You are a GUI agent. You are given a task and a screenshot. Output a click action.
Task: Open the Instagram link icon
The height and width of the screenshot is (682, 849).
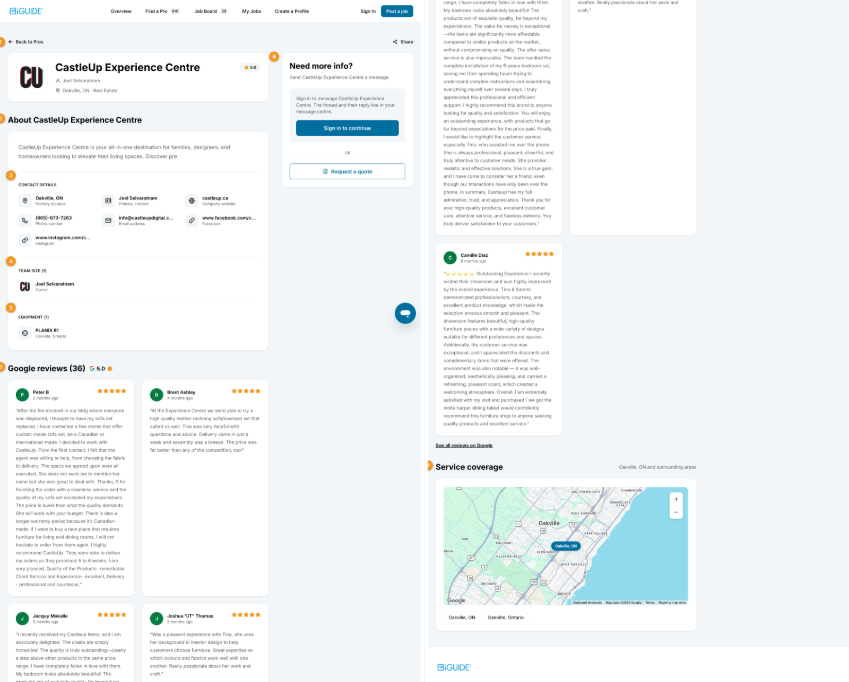tap(25, 240)
